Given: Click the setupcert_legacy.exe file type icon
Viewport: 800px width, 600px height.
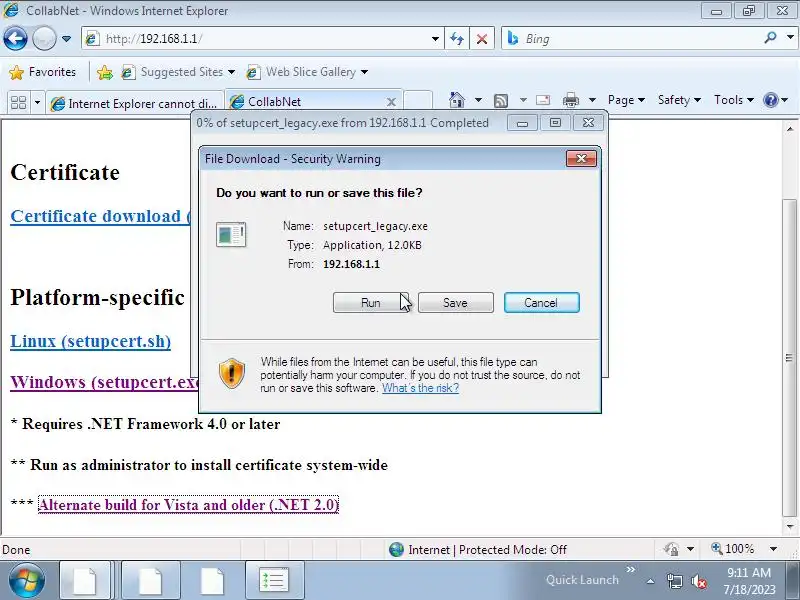Looking at the screenshot, I should pos(231,235).
